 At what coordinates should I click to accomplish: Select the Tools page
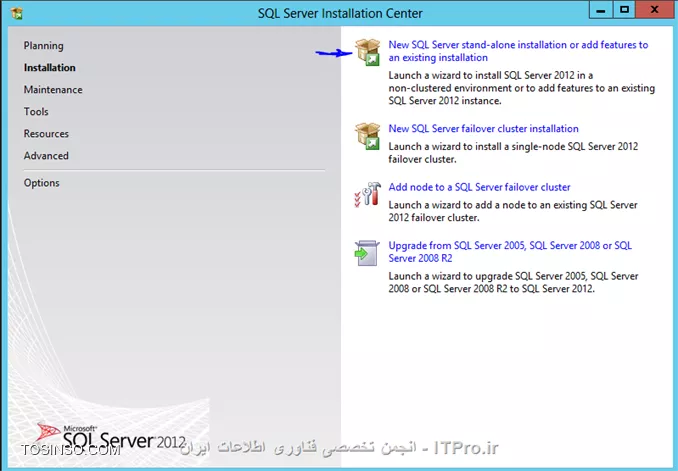36,112
